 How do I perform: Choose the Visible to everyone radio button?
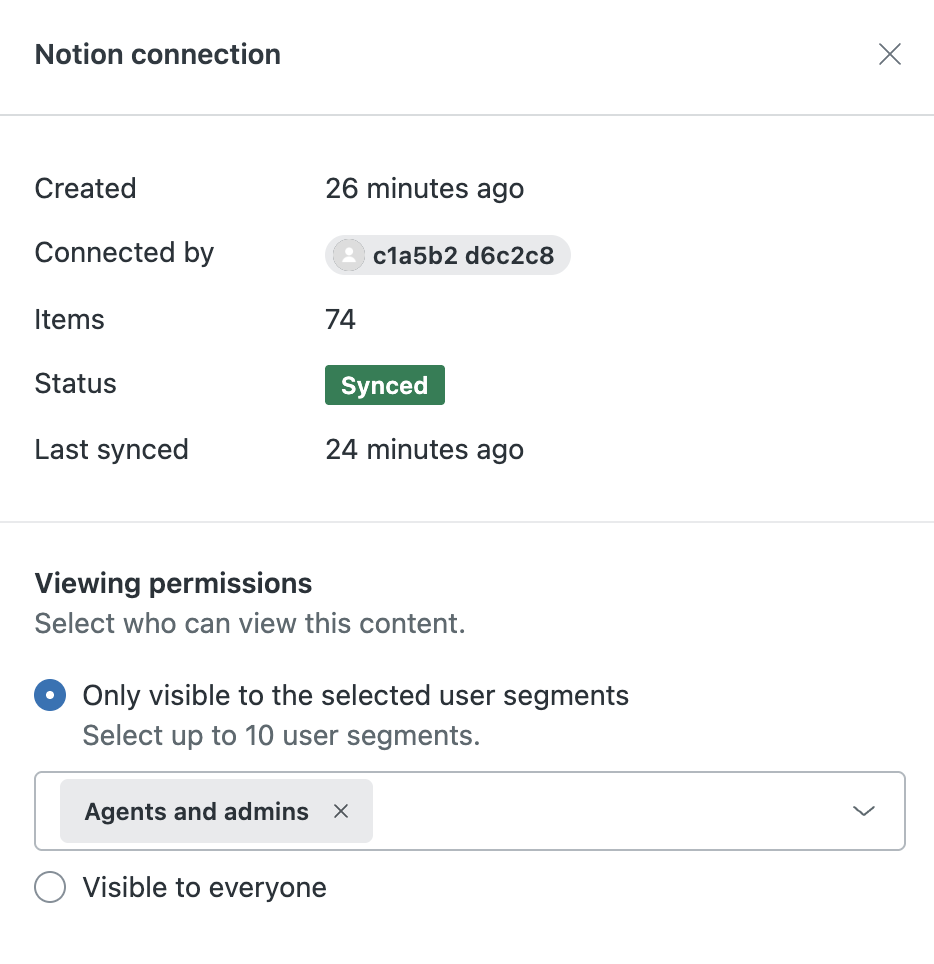click(50, 887)
